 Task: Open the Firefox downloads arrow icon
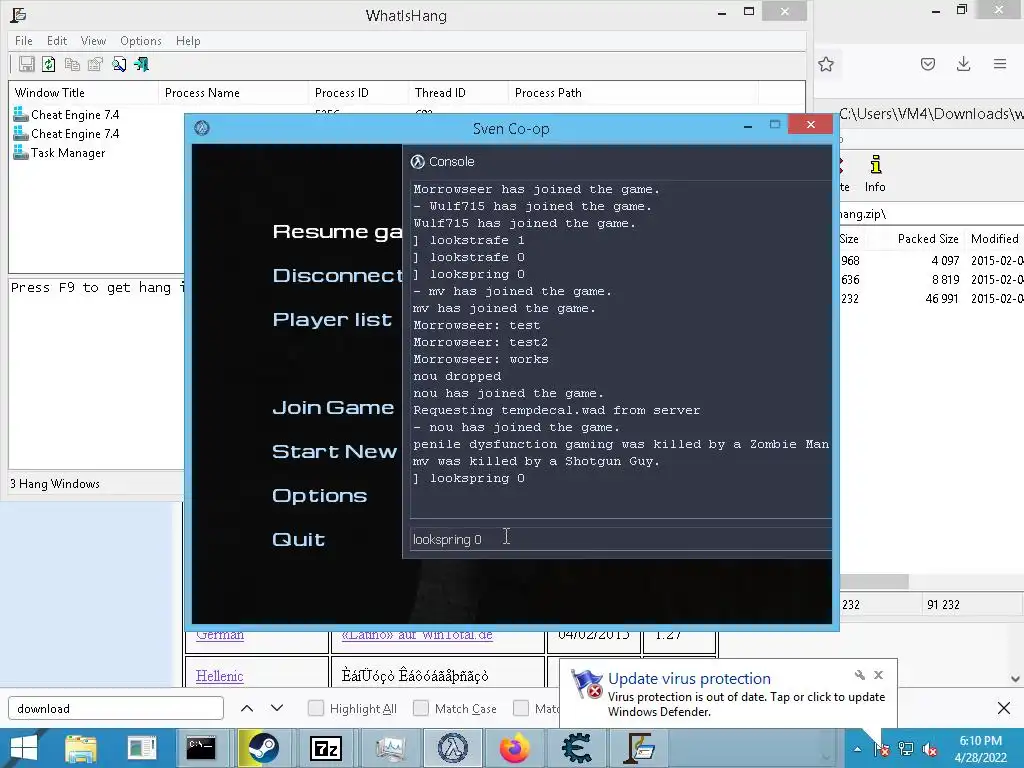tap(963, 64)
